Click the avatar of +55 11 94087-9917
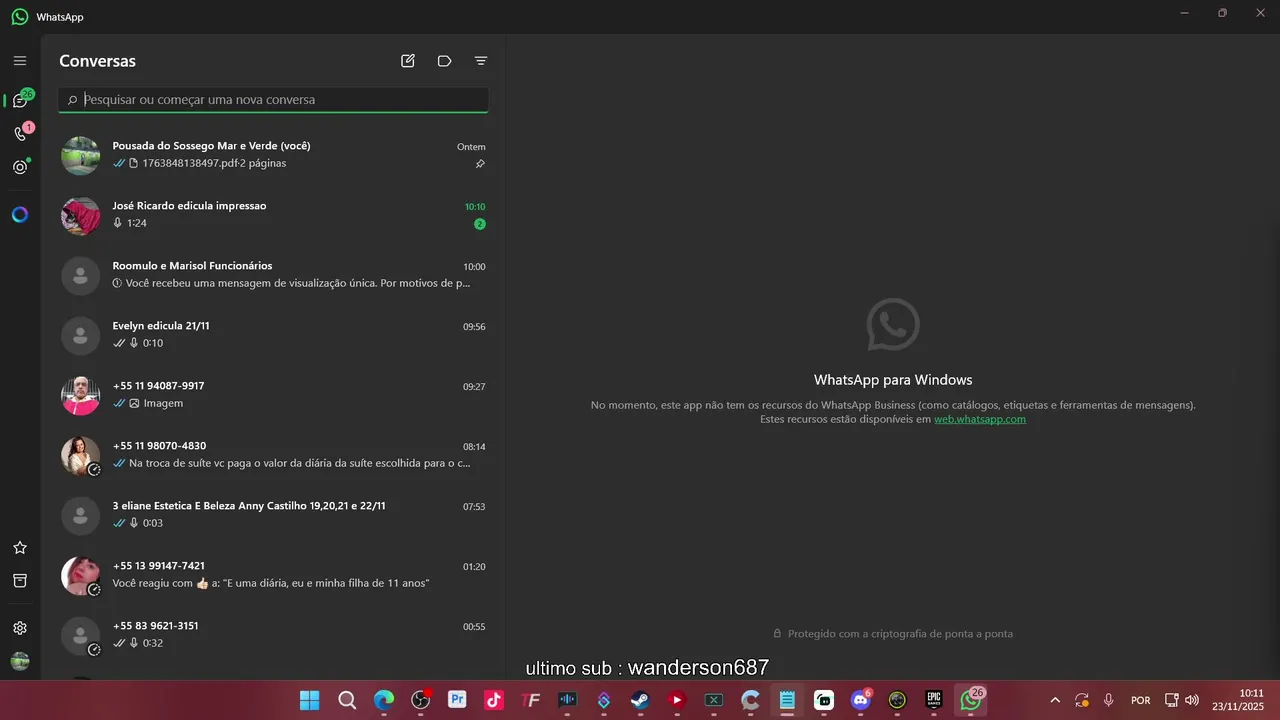The width and height of the screenshot is (1280, 720). click(x=81, y=396)
